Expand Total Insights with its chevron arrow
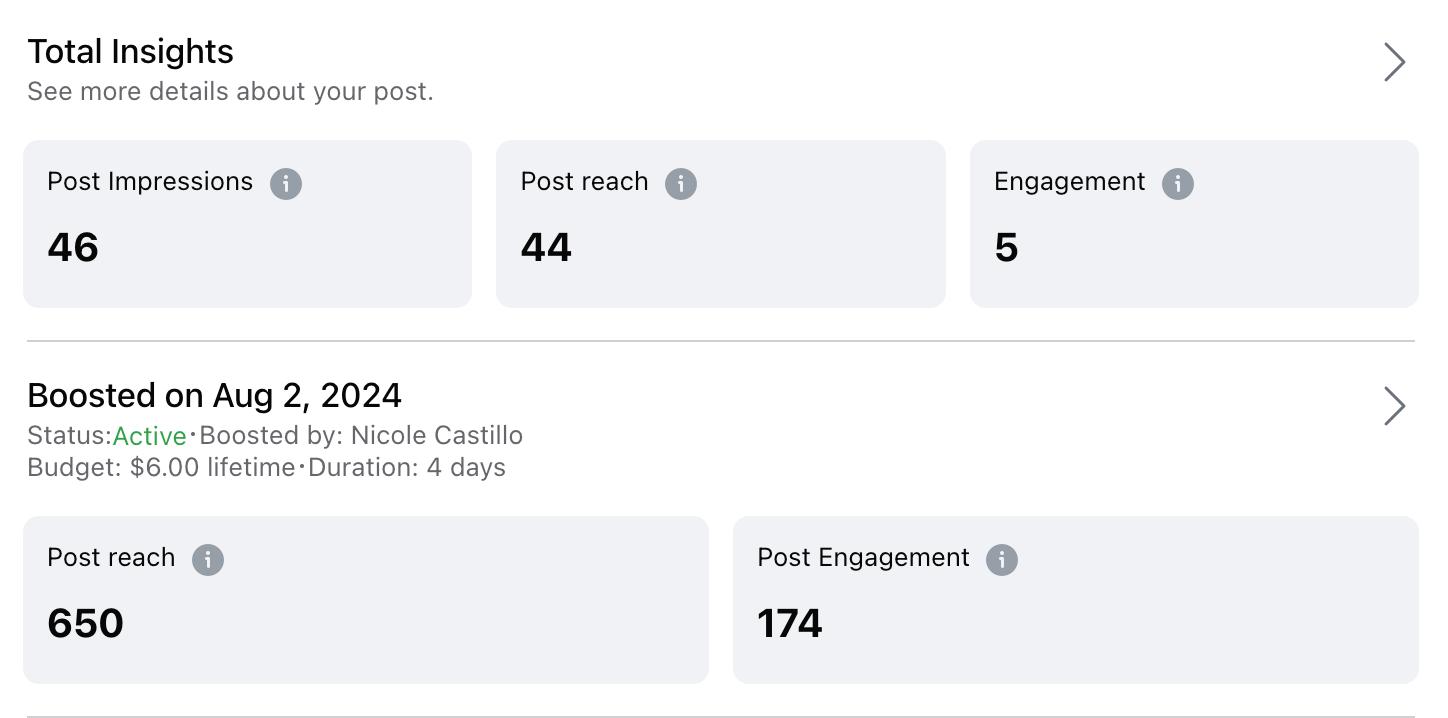Image resolution: width=1448 pixels, height=718 pixels. pyautogui.click(x=1394, y=62)
